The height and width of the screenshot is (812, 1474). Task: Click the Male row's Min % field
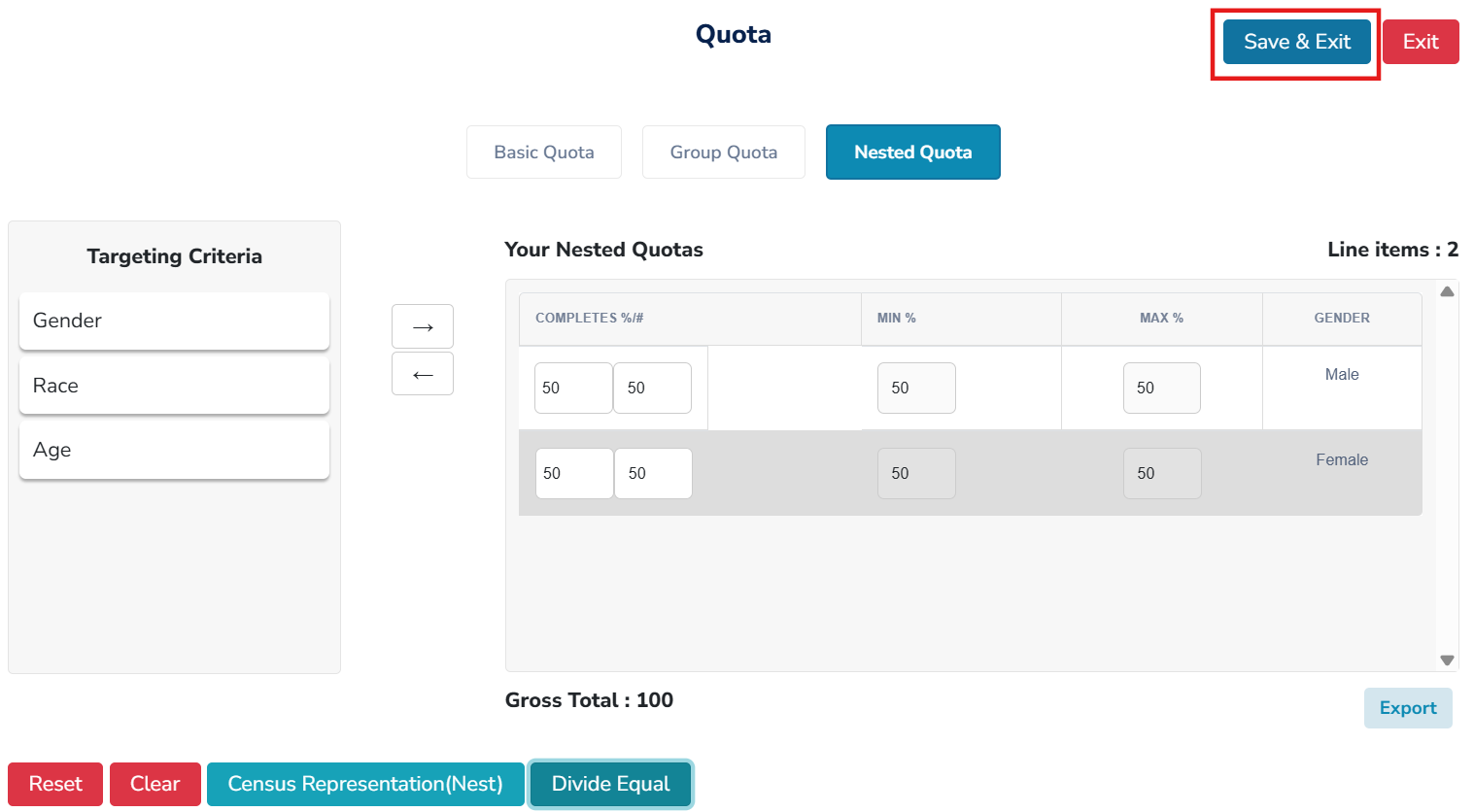click(x=915, y=388)
